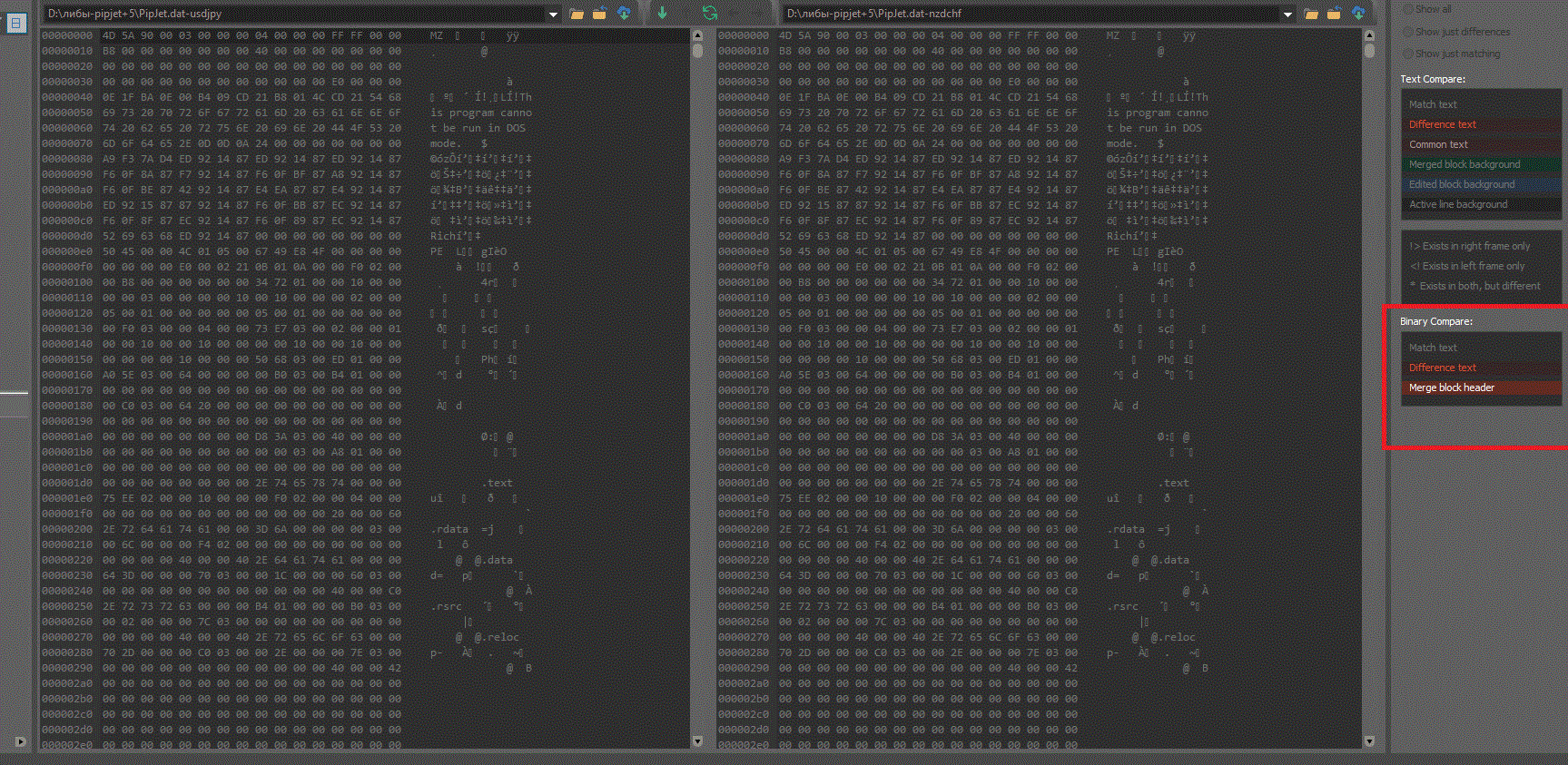Click left pane vertical scrollbar thumb
The image size is (1568, 765).
[x=697, y=51]
